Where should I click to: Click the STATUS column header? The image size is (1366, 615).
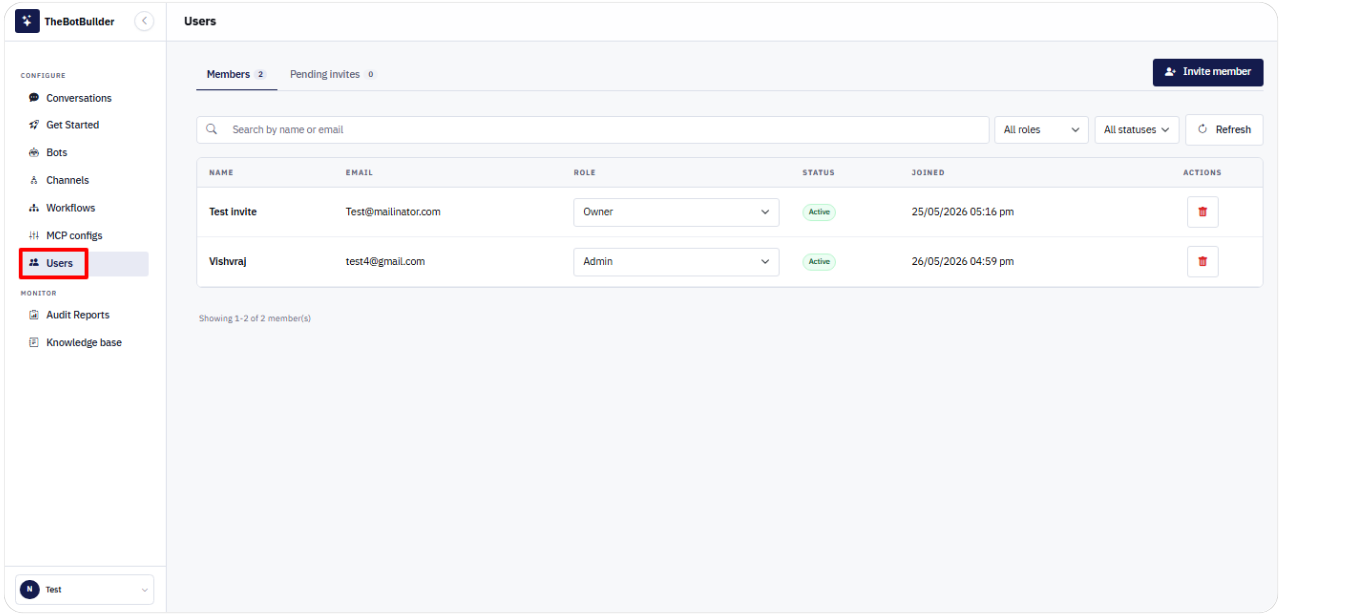[818, 172]
